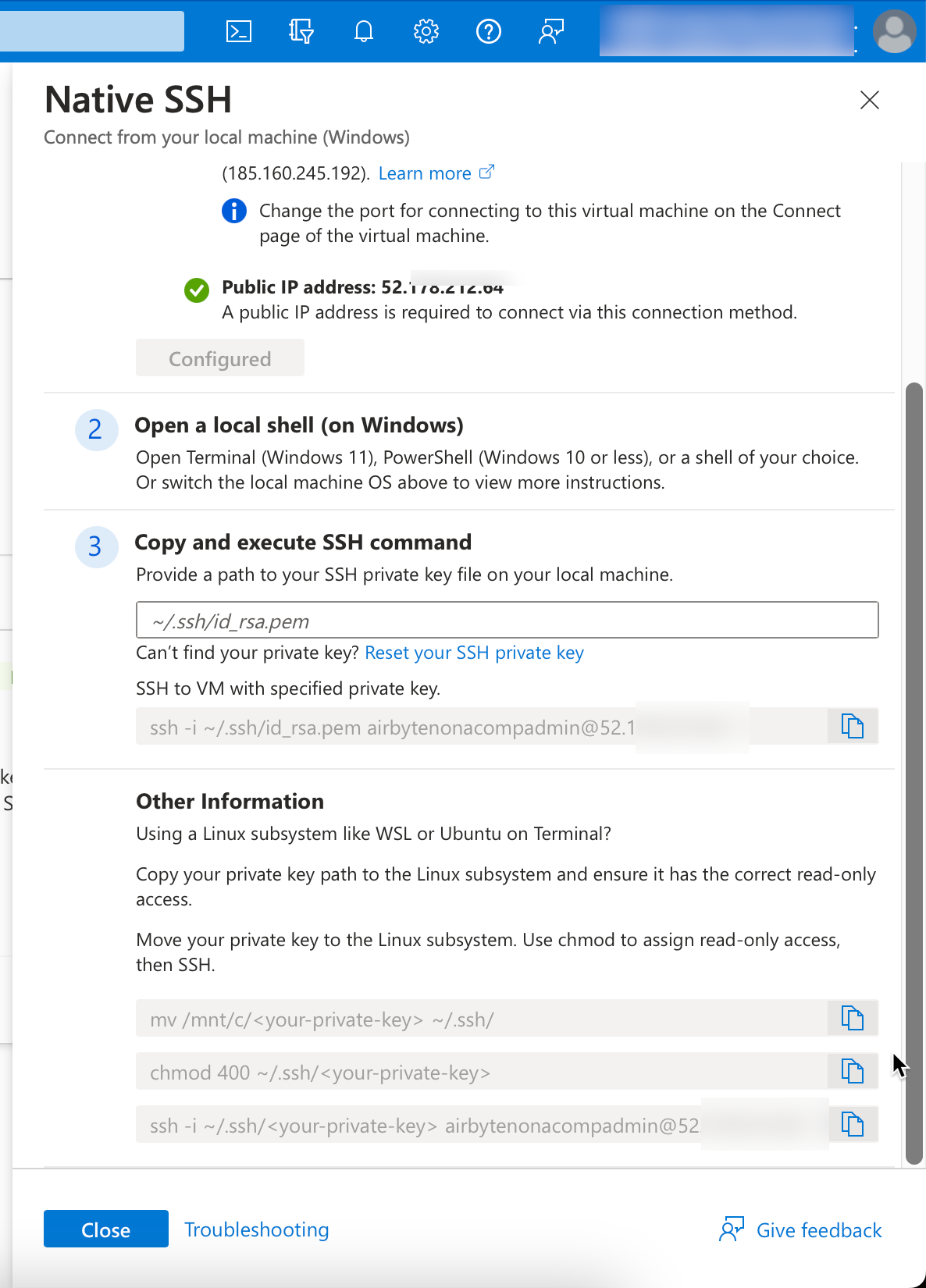Screen dimensions: 926x1288
Task: Show the notifications bell
Action: 364,31
